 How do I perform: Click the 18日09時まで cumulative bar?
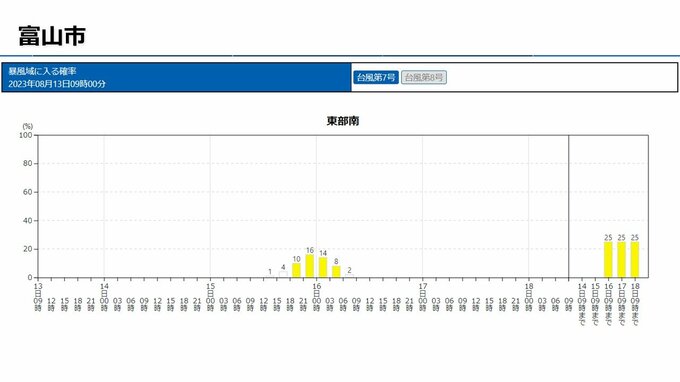click(635, 260)
